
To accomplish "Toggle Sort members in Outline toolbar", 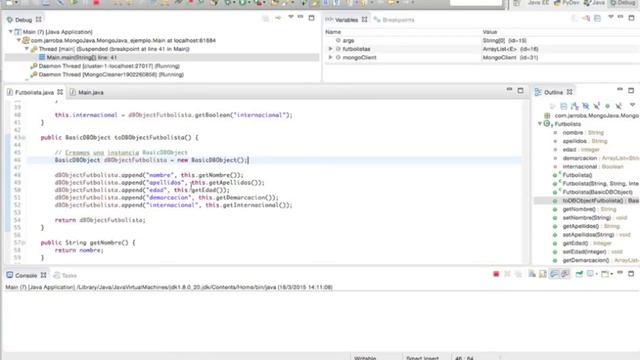I will pyautogui.click(x=575, y=106).
